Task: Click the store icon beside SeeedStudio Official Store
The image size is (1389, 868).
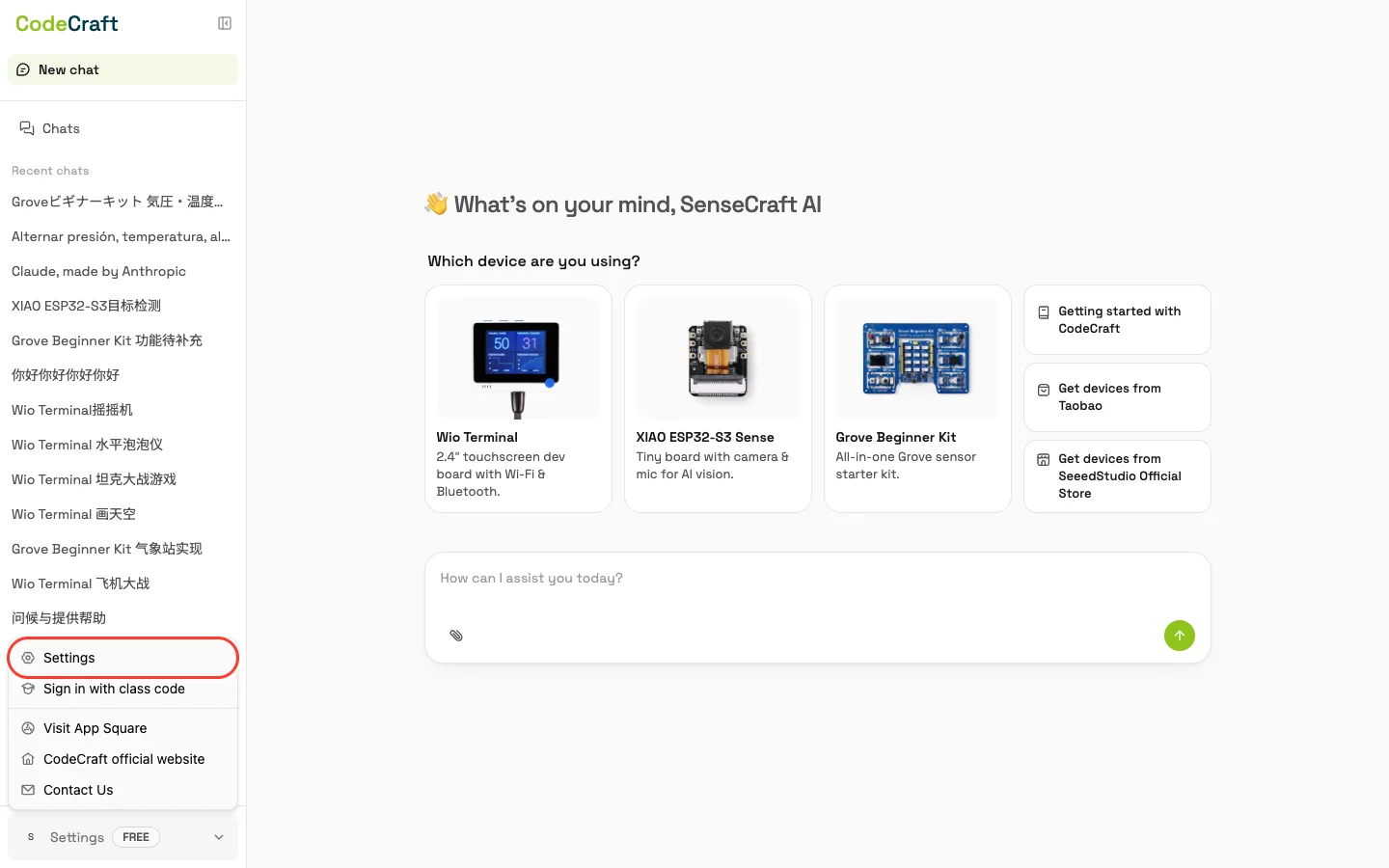Action: (x=1044, y=460)
